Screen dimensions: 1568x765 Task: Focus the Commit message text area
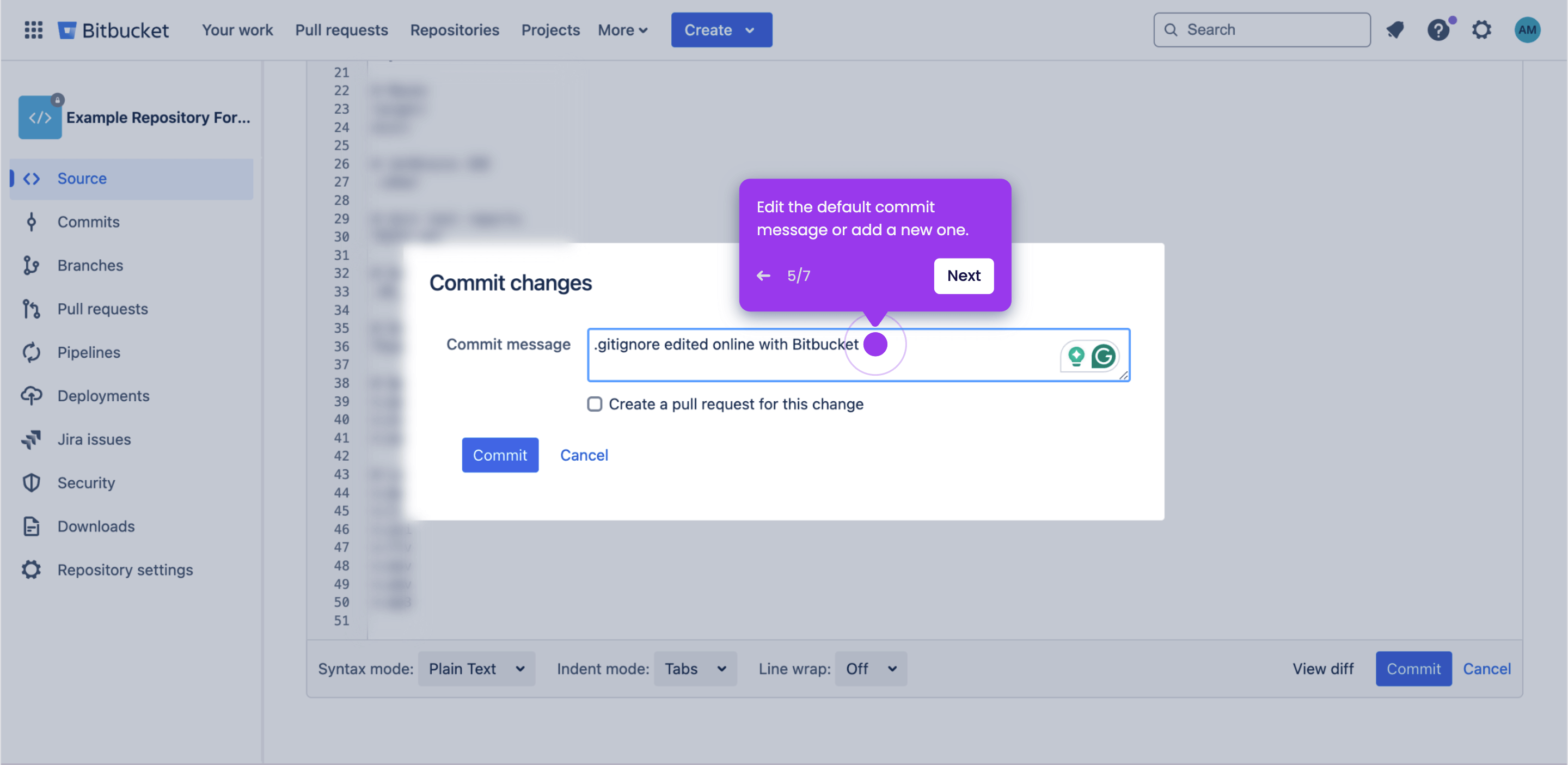pos(858,356)
